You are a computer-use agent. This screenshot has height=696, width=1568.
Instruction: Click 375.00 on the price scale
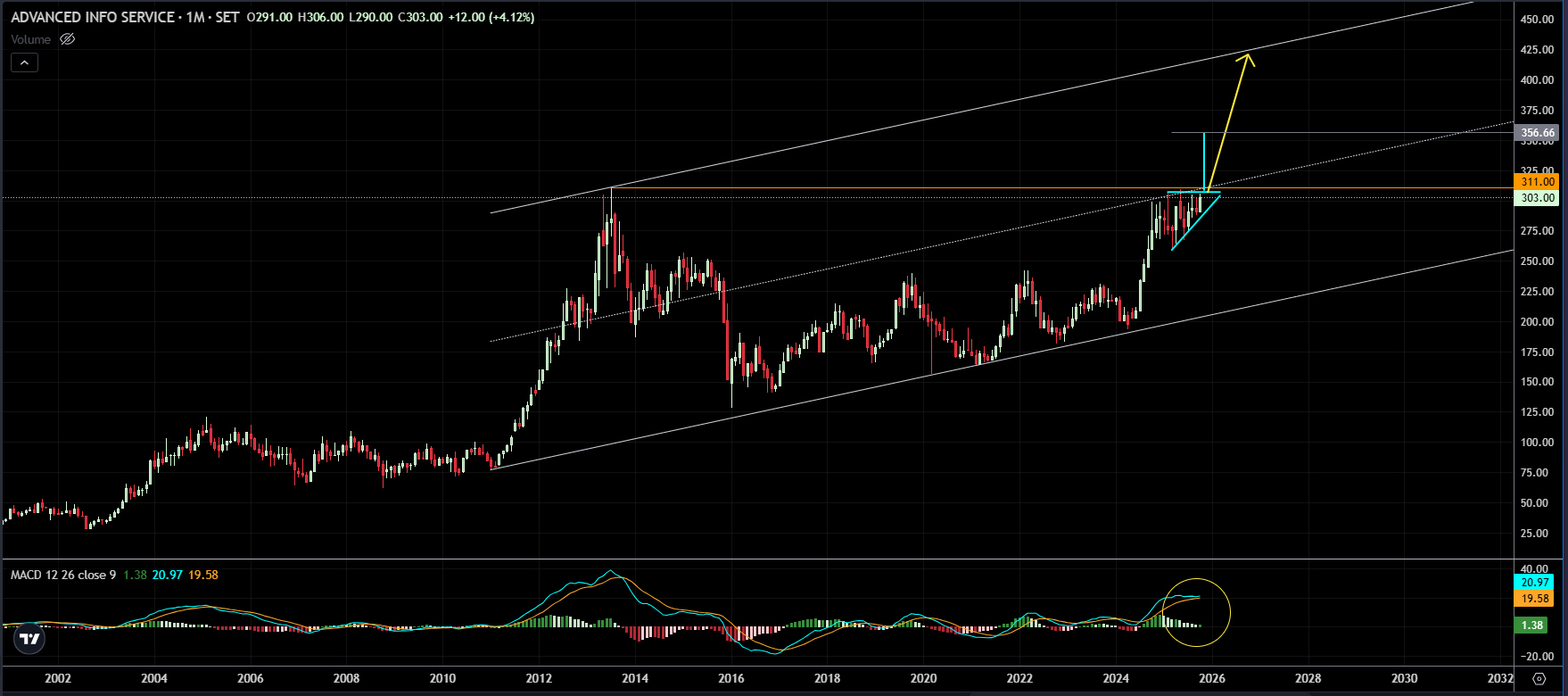(1538, 111)
